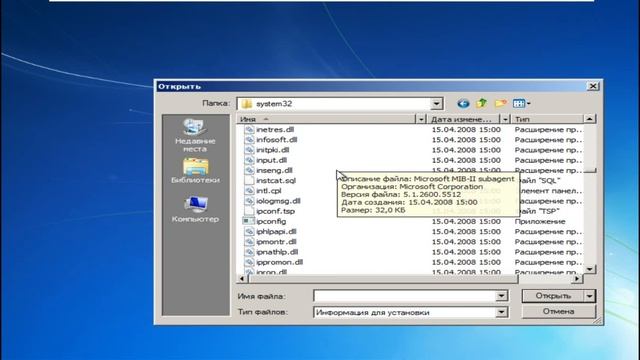Select the file name iologmsg.dll

coord(278,201)
